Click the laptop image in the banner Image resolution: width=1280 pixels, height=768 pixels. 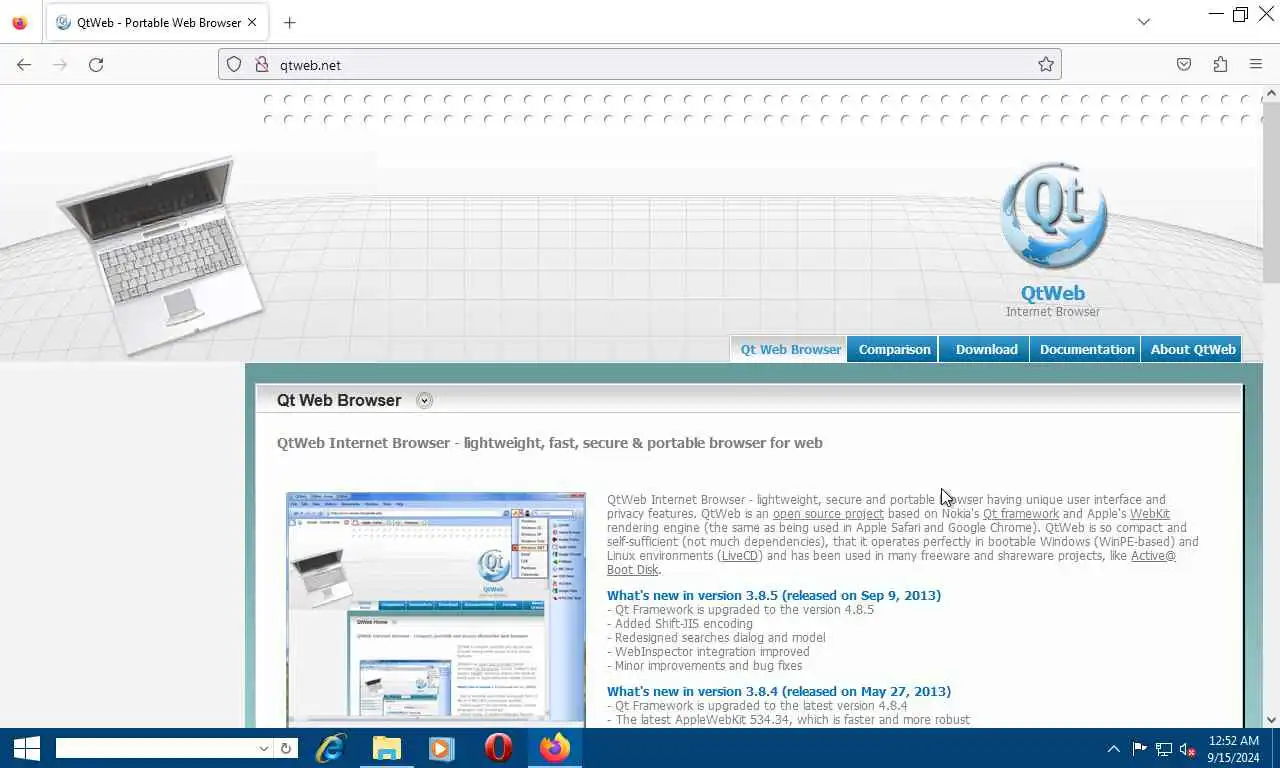coord(160,256)
